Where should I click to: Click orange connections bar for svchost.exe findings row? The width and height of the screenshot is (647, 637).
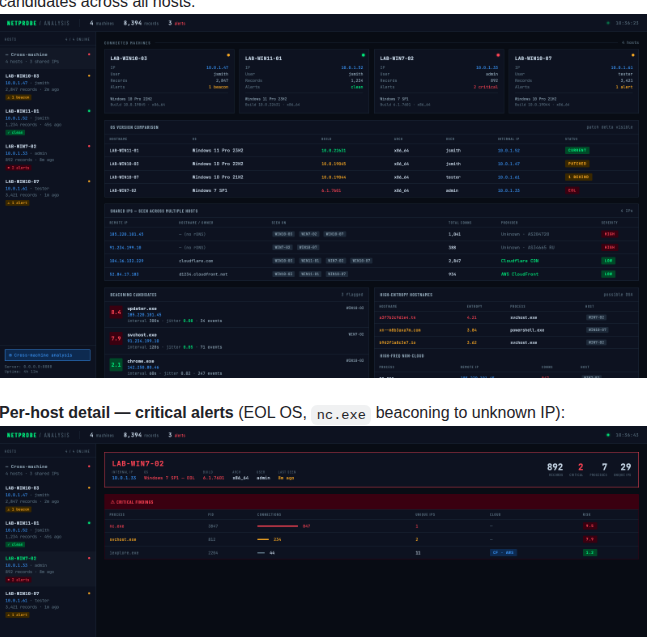click(263, 539)
